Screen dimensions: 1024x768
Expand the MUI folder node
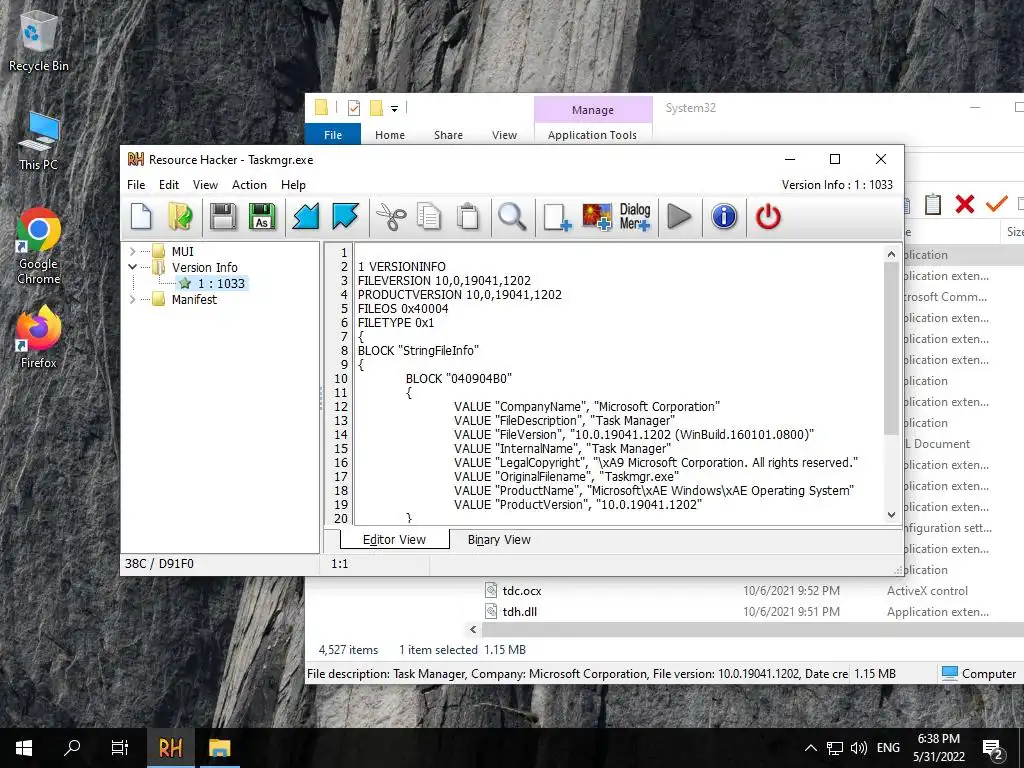133,251
